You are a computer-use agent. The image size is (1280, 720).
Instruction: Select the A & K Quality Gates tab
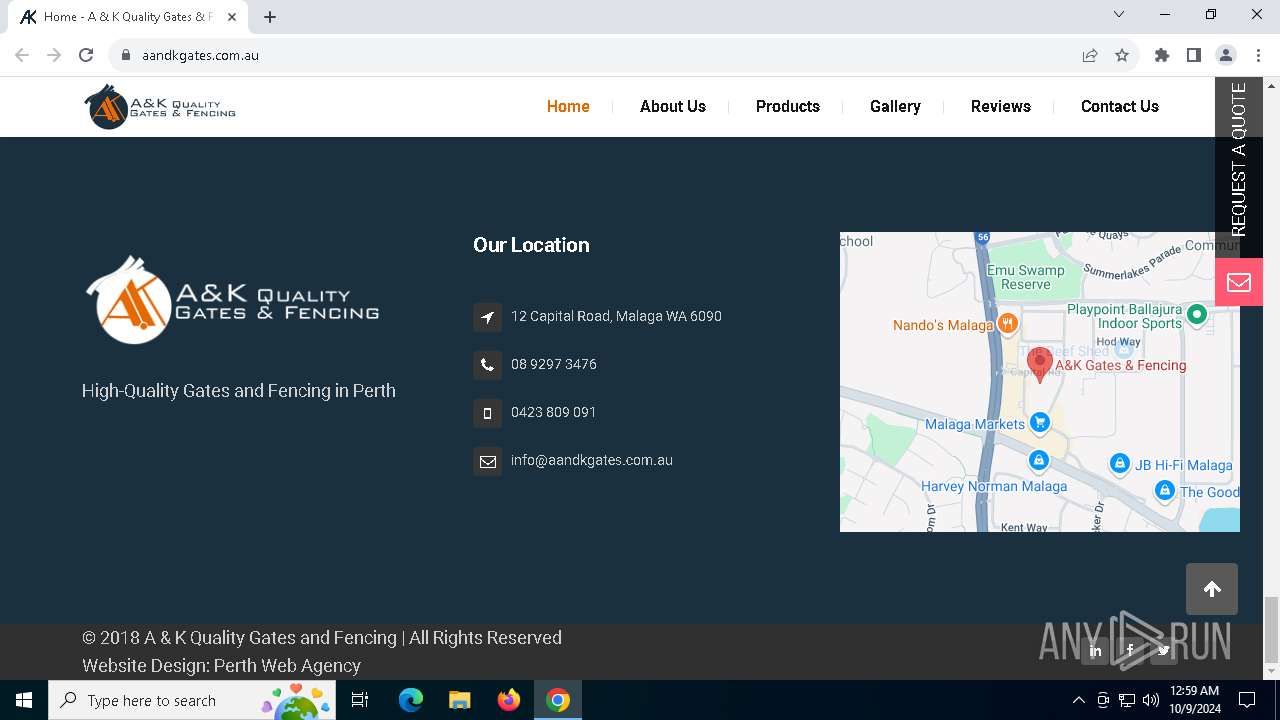point(128,17)
